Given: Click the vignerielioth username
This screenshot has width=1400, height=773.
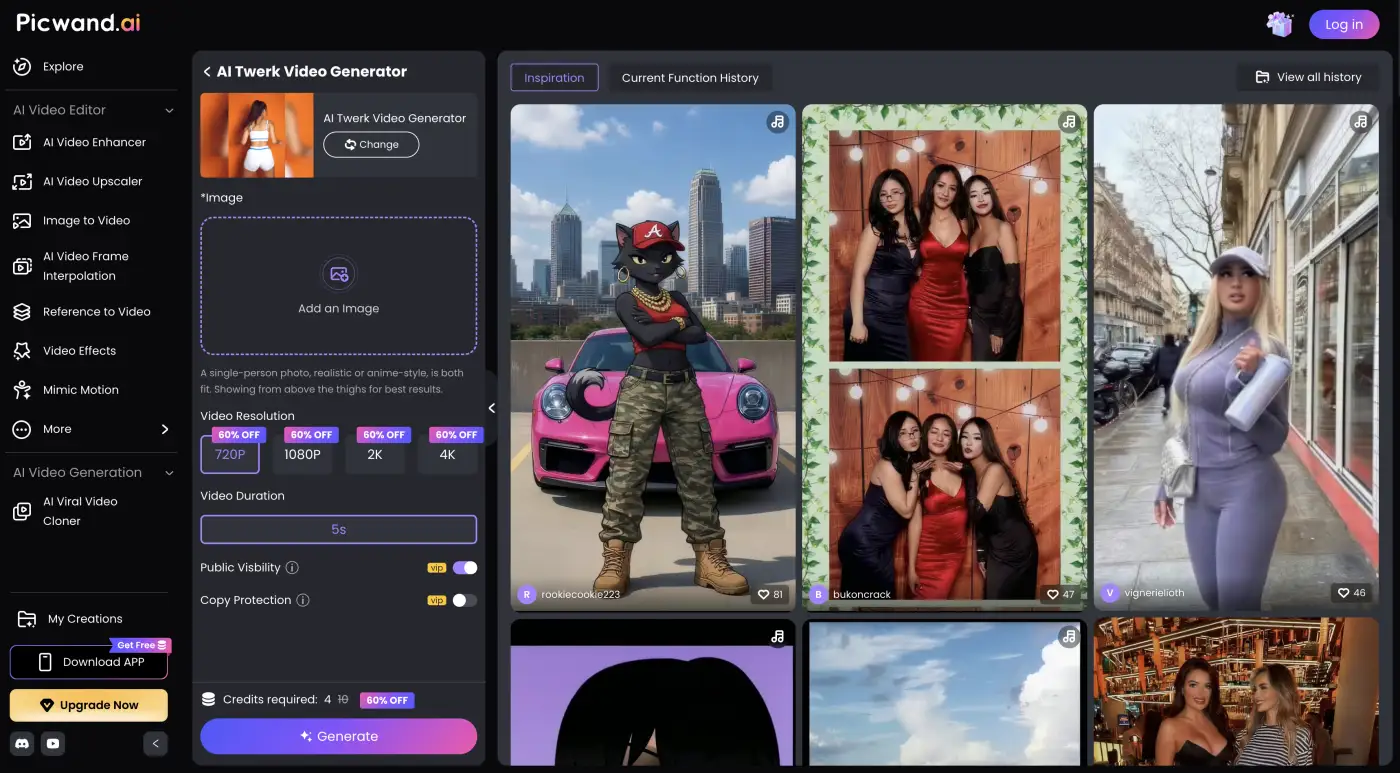Looking at the screenshot, I should click(x=1154, y=593).
